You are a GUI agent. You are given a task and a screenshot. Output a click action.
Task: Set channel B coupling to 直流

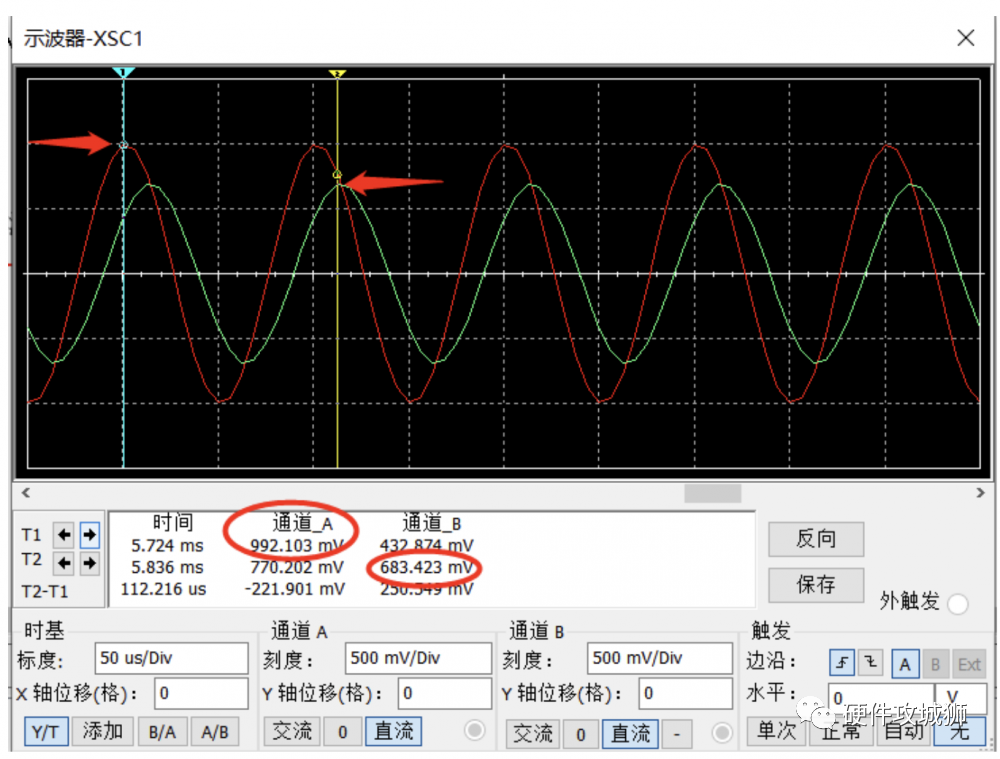[x=630, y=734]
